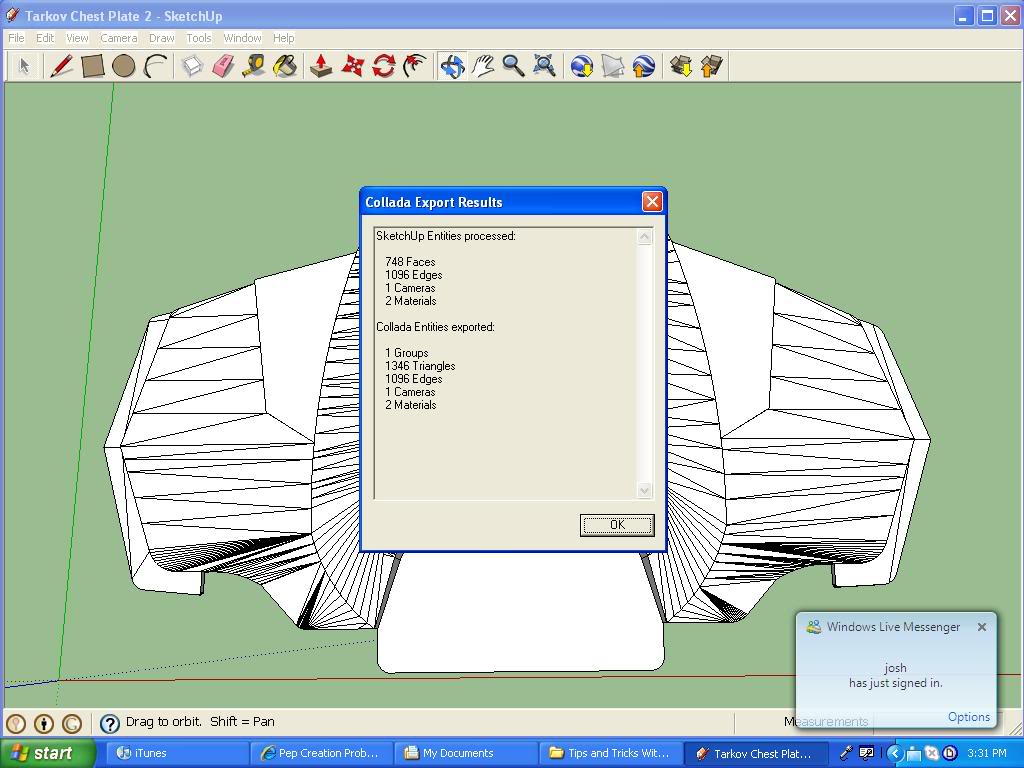
Task: Open the Draw menu
Action: tap(162, 38)
